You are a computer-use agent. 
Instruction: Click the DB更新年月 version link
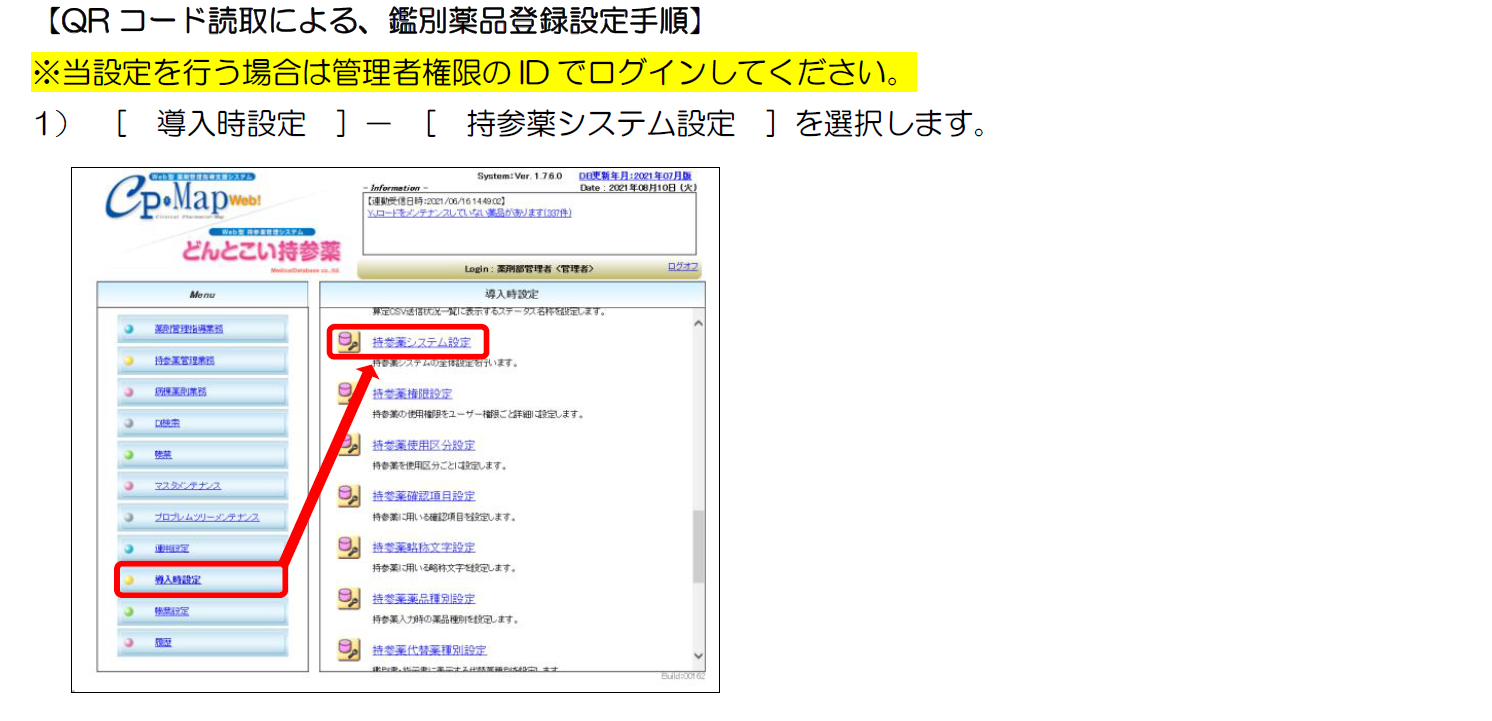click(x=636, y=176)
